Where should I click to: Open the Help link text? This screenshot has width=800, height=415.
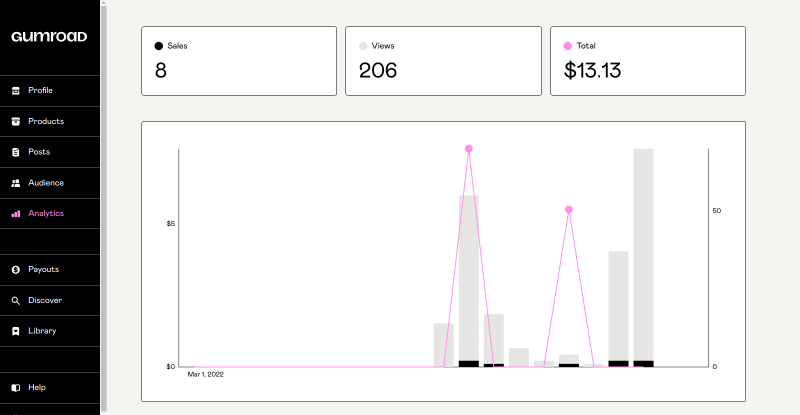37,388
